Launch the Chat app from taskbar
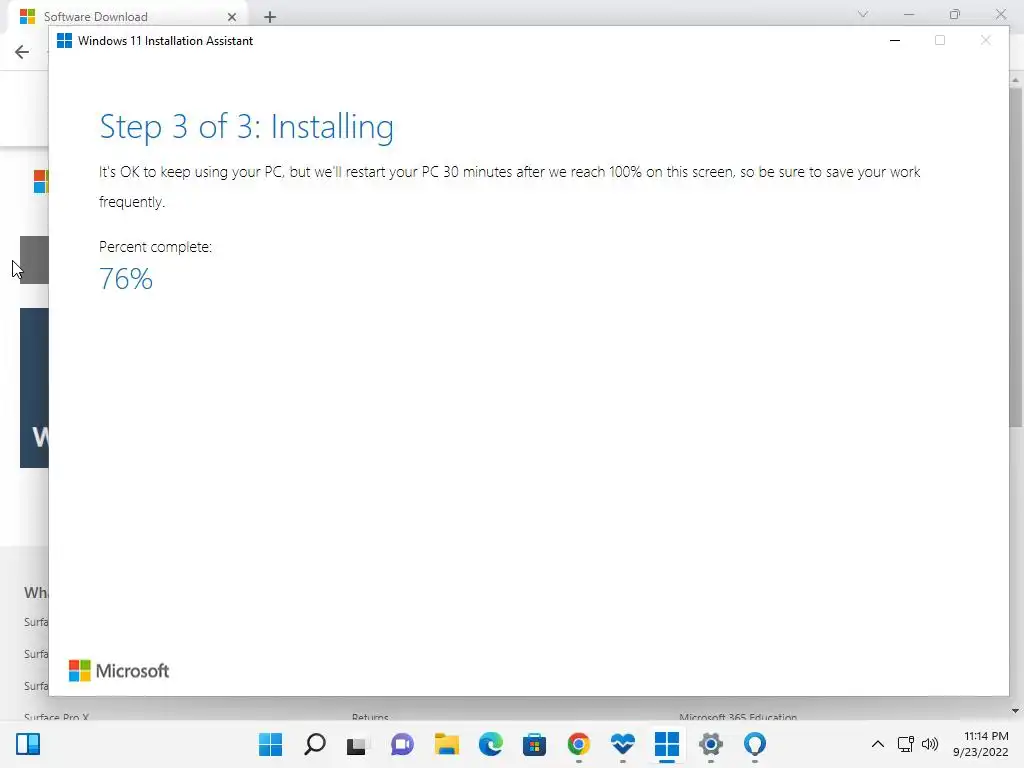The width and height of the screenshot is (1024, 768). pyautogui.click(x=402, y=744)
